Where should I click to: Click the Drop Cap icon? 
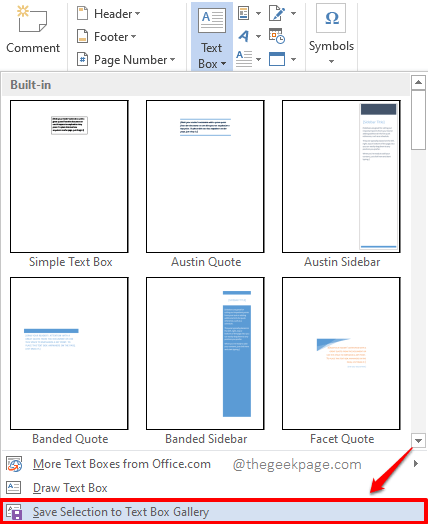(244, 59)
